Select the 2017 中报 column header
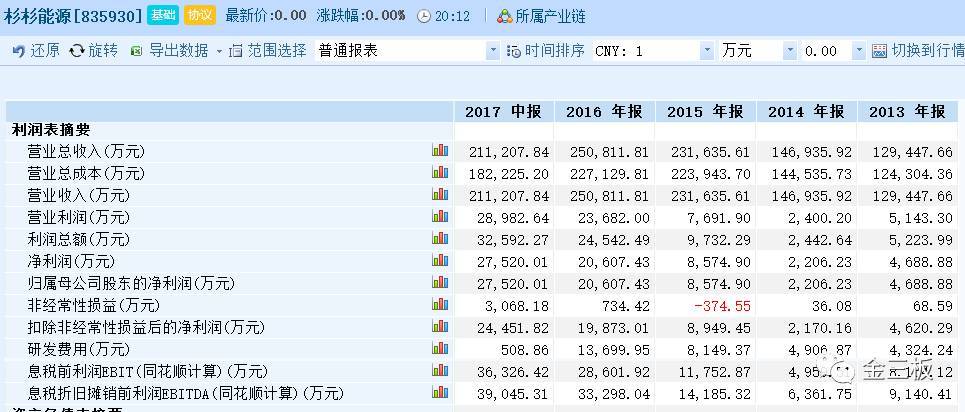Viewport: 965px width, 412px height. point(504,112)
